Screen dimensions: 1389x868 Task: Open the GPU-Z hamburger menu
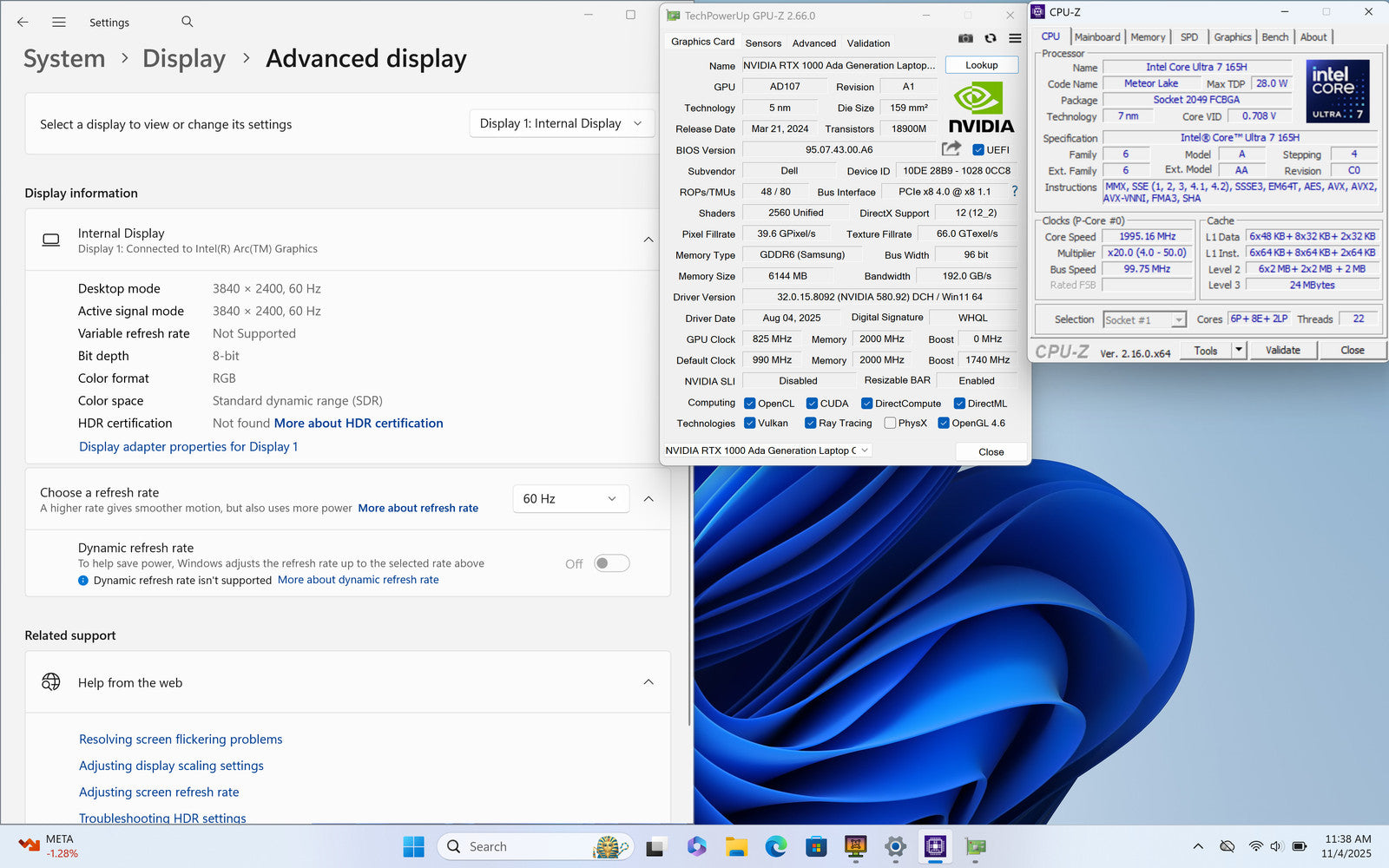pos(1015,38)
